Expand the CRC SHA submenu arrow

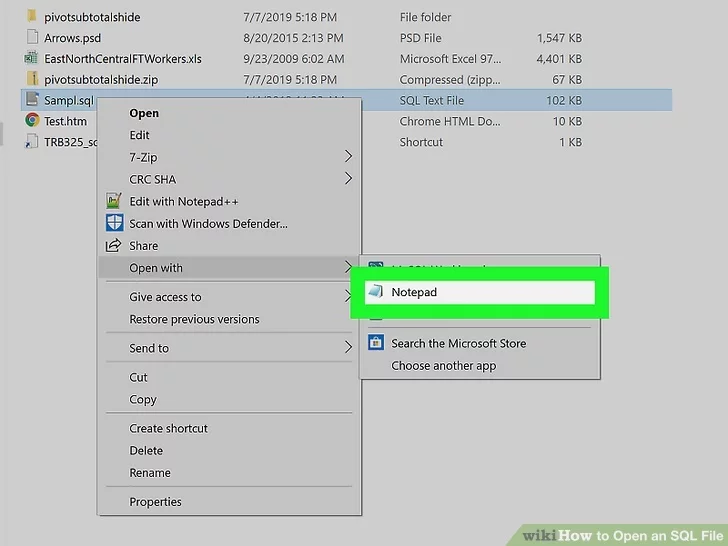[x=348, y=179]
